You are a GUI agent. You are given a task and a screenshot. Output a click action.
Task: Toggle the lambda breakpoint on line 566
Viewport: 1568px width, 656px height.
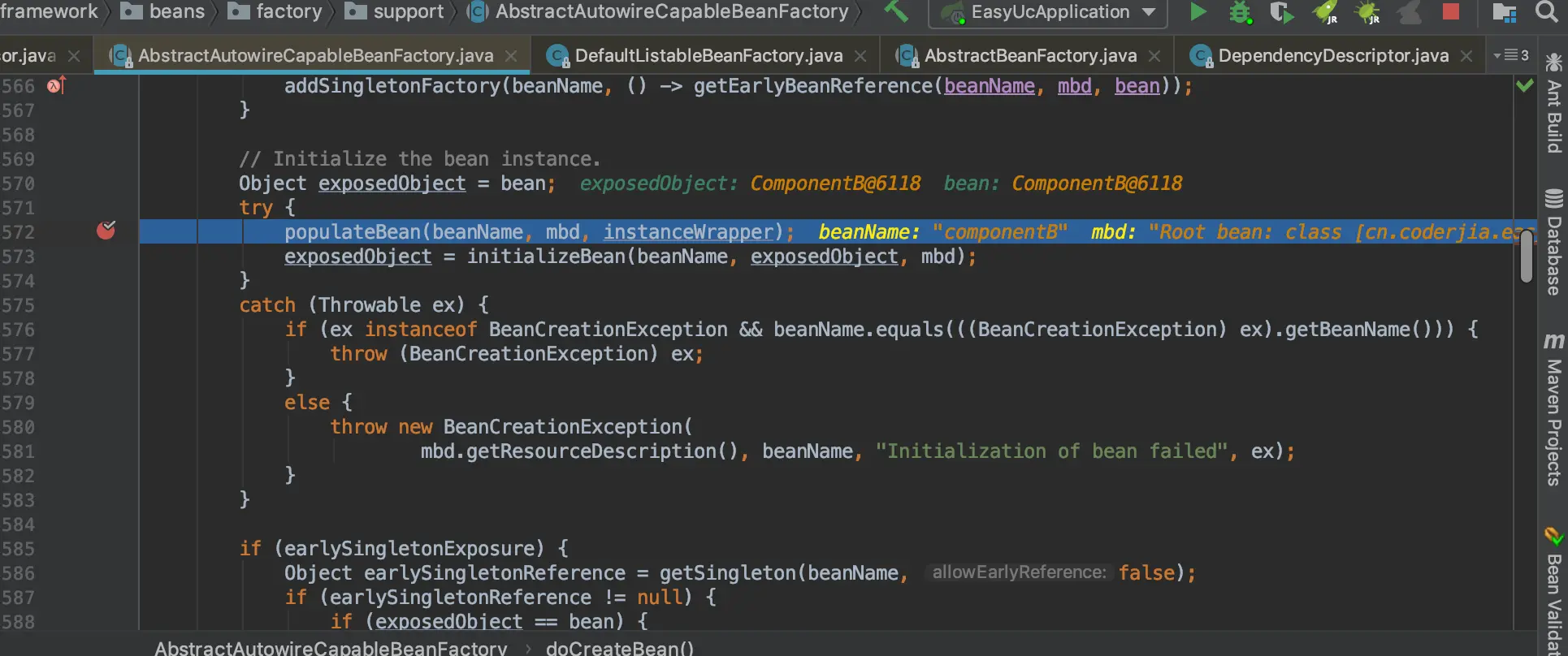(x=55, y=84)
